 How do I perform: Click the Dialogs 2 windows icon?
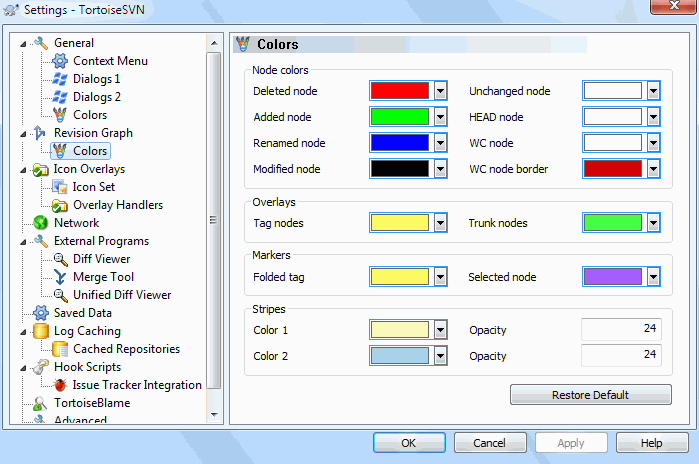pos(60,97)
